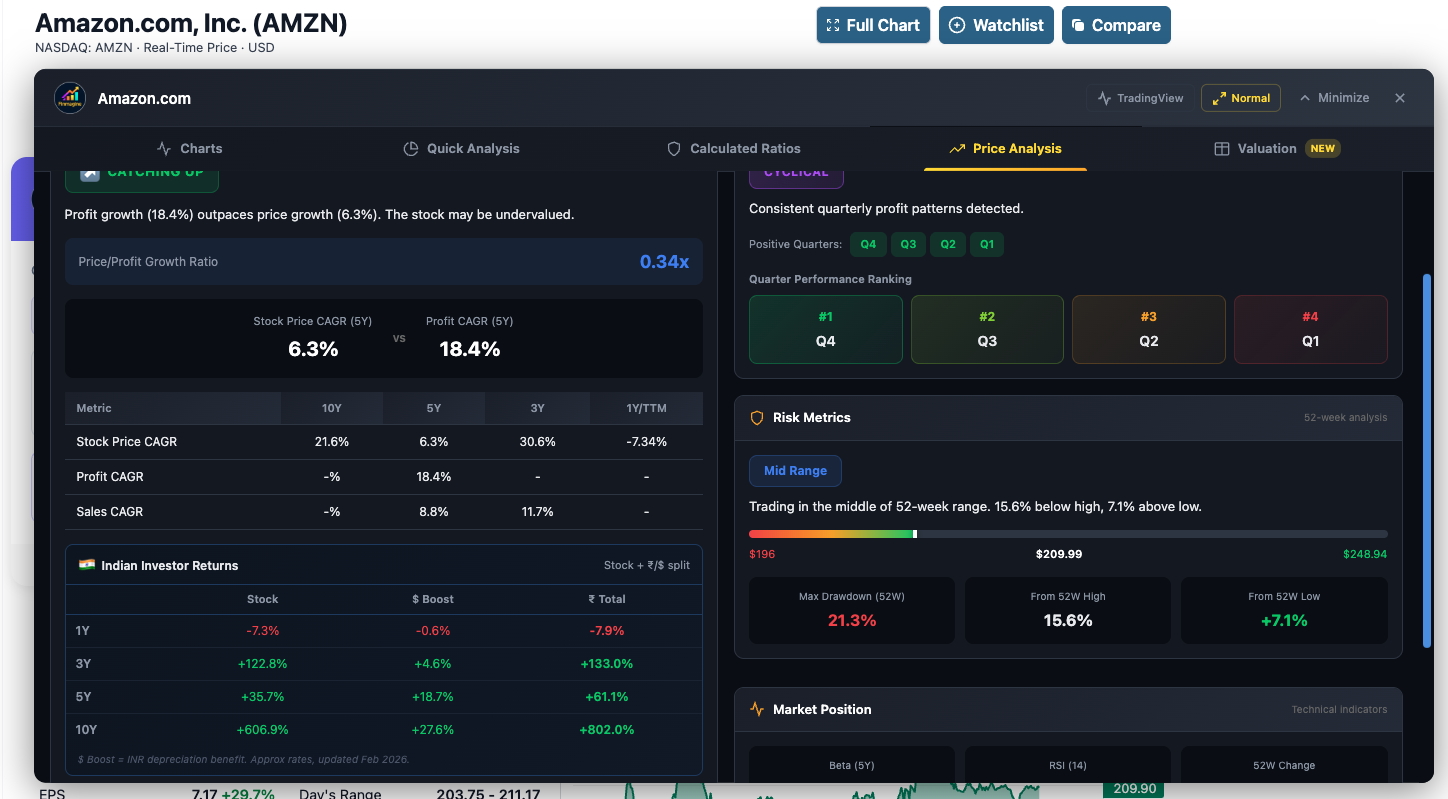Toggle the Cyclical pattern badge
Viewport: 1448px width, 799px height.
pyautogui.click(x=796, y=171)
